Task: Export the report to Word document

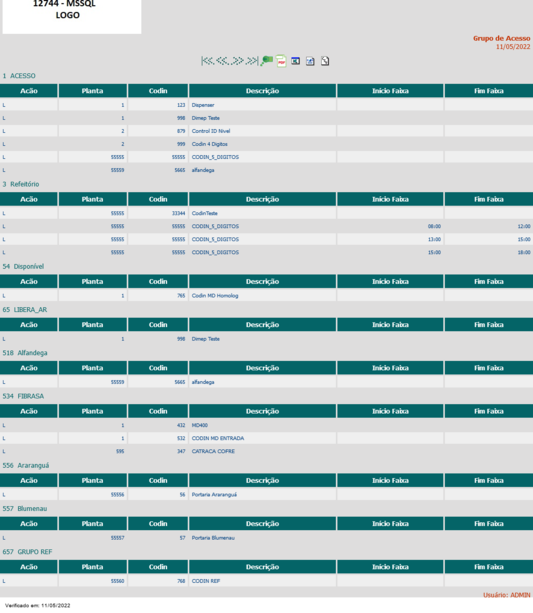Action: 310,61
